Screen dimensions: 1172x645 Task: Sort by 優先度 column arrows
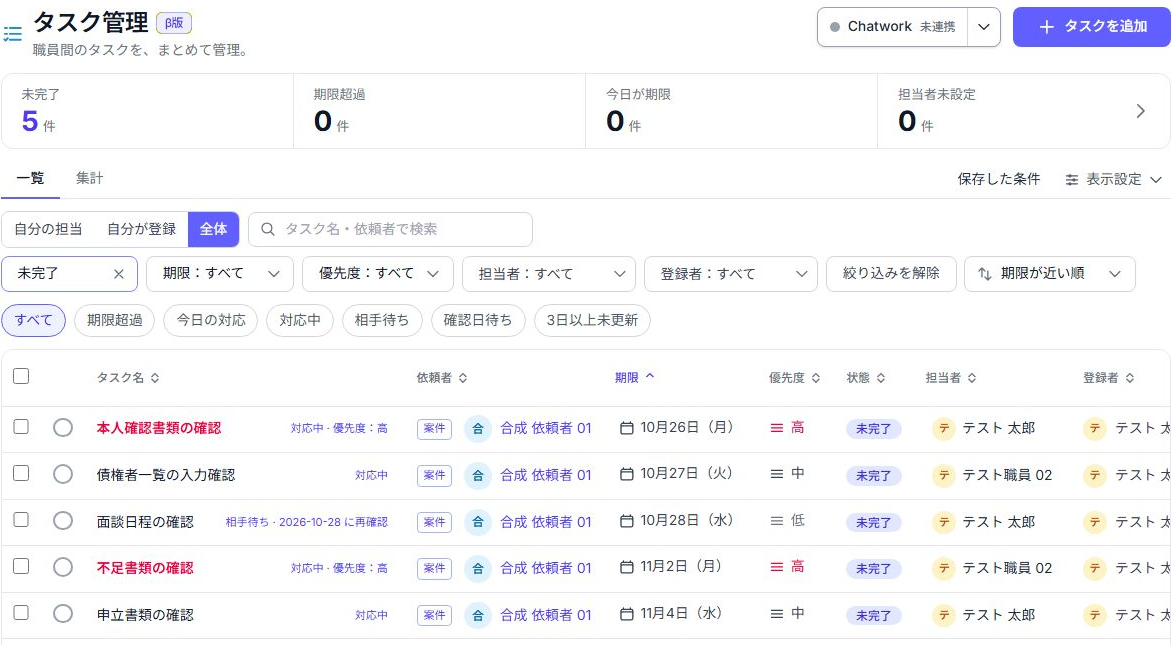click(815, 378)
